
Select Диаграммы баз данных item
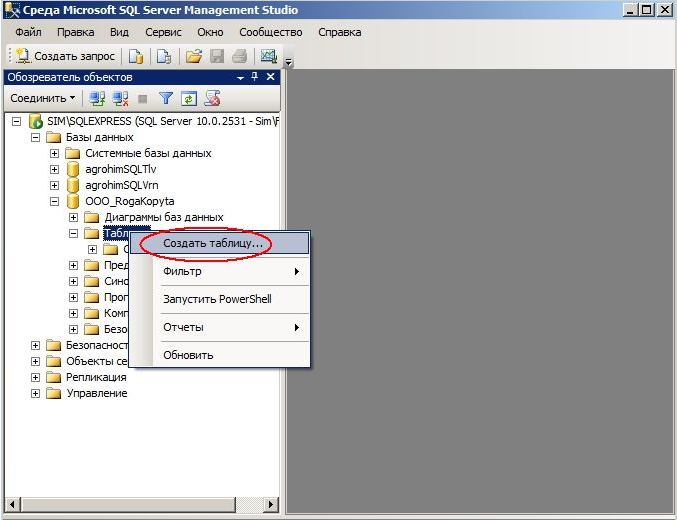(x=164, y=217)
